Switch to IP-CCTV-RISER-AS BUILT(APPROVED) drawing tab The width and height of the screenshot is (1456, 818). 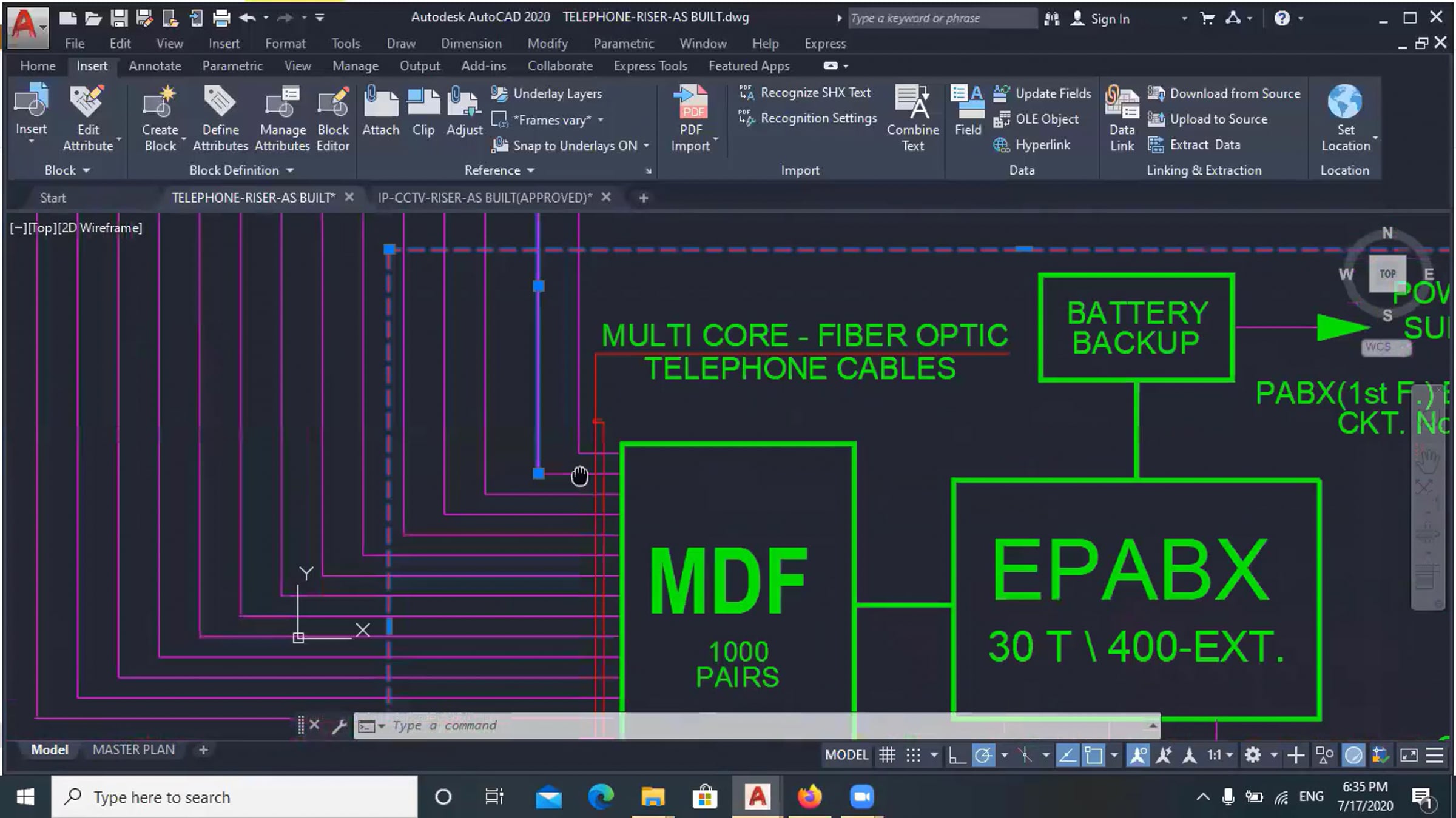coord(485,198)
